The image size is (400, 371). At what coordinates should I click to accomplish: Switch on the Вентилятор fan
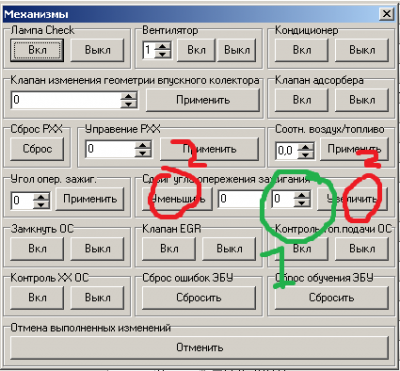coord(196,50)
